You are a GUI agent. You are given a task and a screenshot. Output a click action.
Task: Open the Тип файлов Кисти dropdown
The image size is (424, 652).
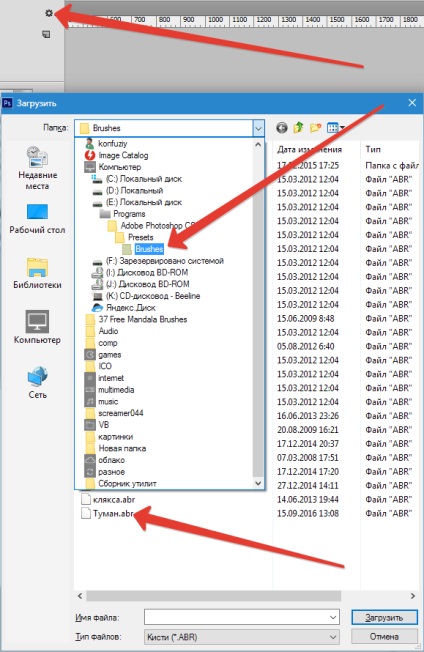242,637
